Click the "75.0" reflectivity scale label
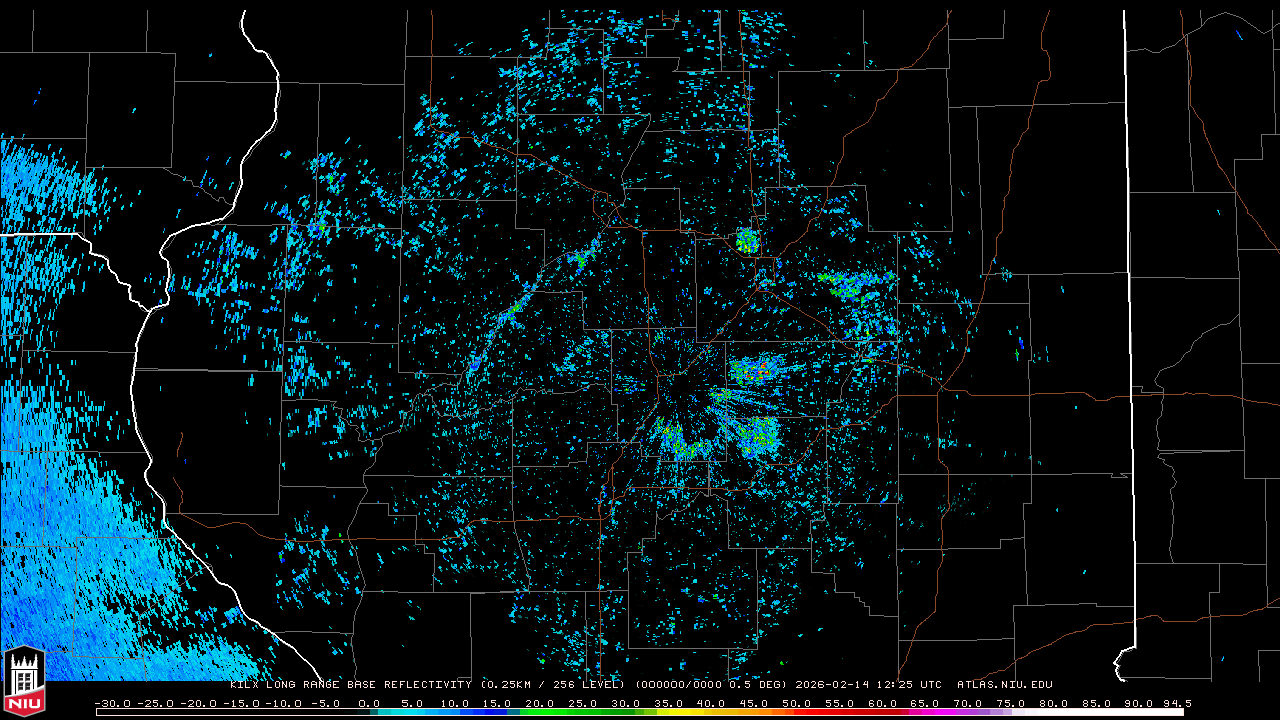Screen dimensions: 1280x720 [x=1011, y=703]
